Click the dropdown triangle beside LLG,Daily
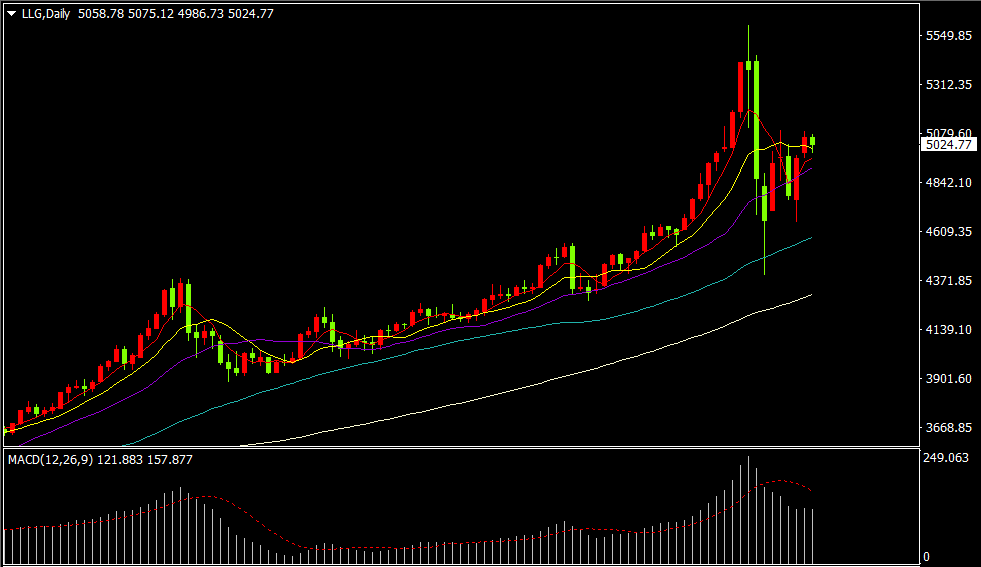This screenshot has height=567, width=981. [11, 14]
